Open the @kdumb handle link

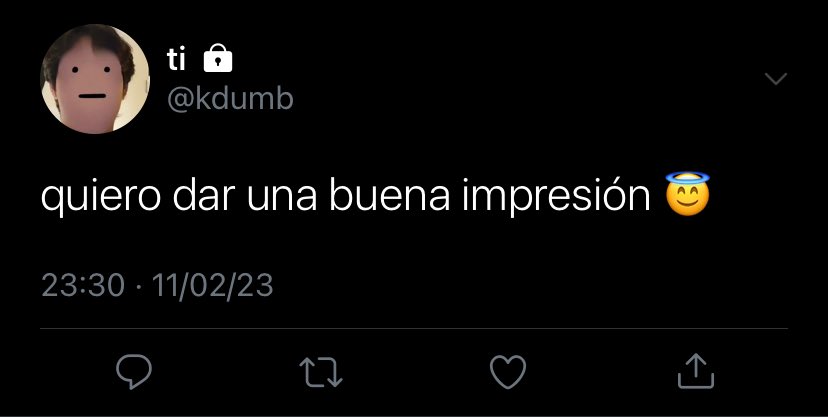tap(230, 99)
